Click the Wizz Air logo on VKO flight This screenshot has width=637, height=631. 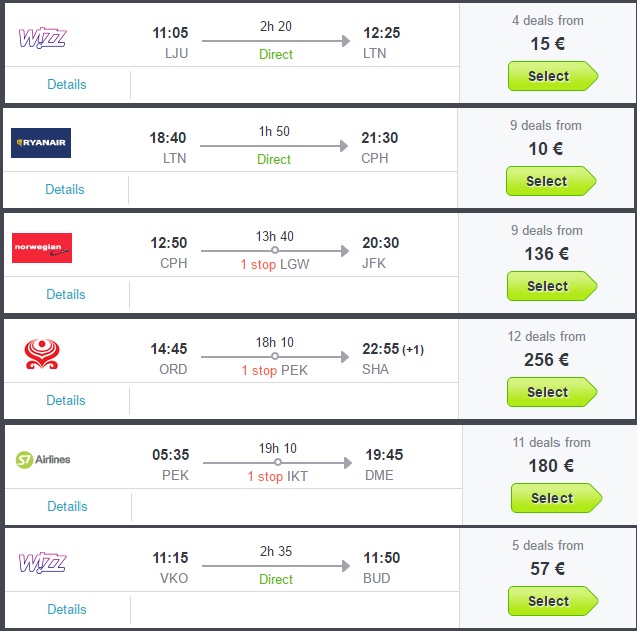click(x=42, y=563)
